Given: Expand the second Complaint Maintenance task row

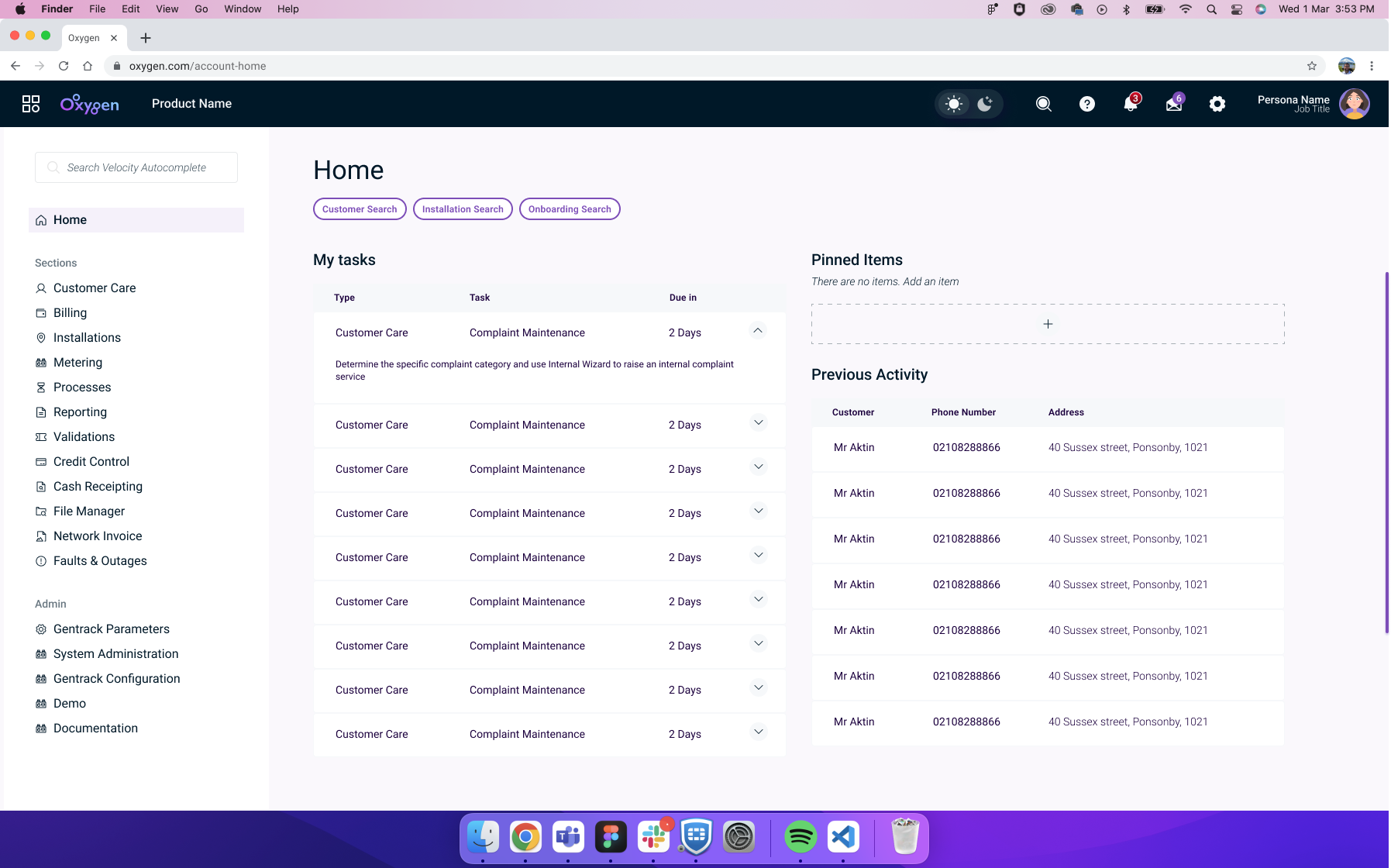Looking at the screenshot, I should click(758, 423).
